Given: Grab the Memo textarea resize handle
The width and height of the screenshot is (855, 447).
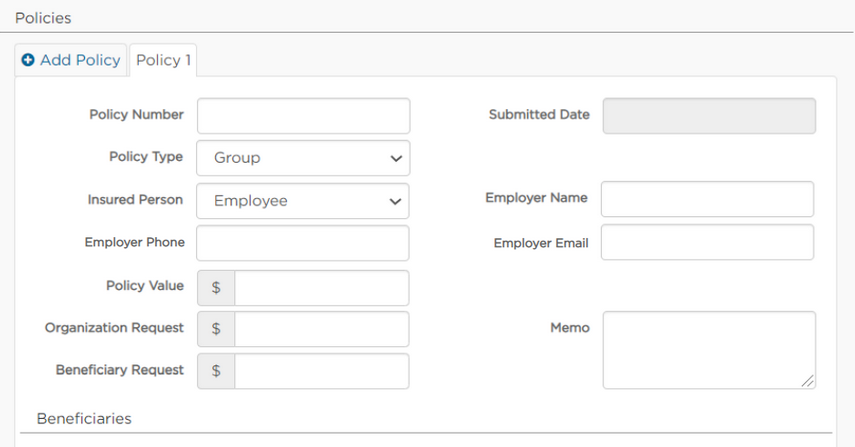Looking at the screenshot, I should pyautogui.click(x=808, y=381).
